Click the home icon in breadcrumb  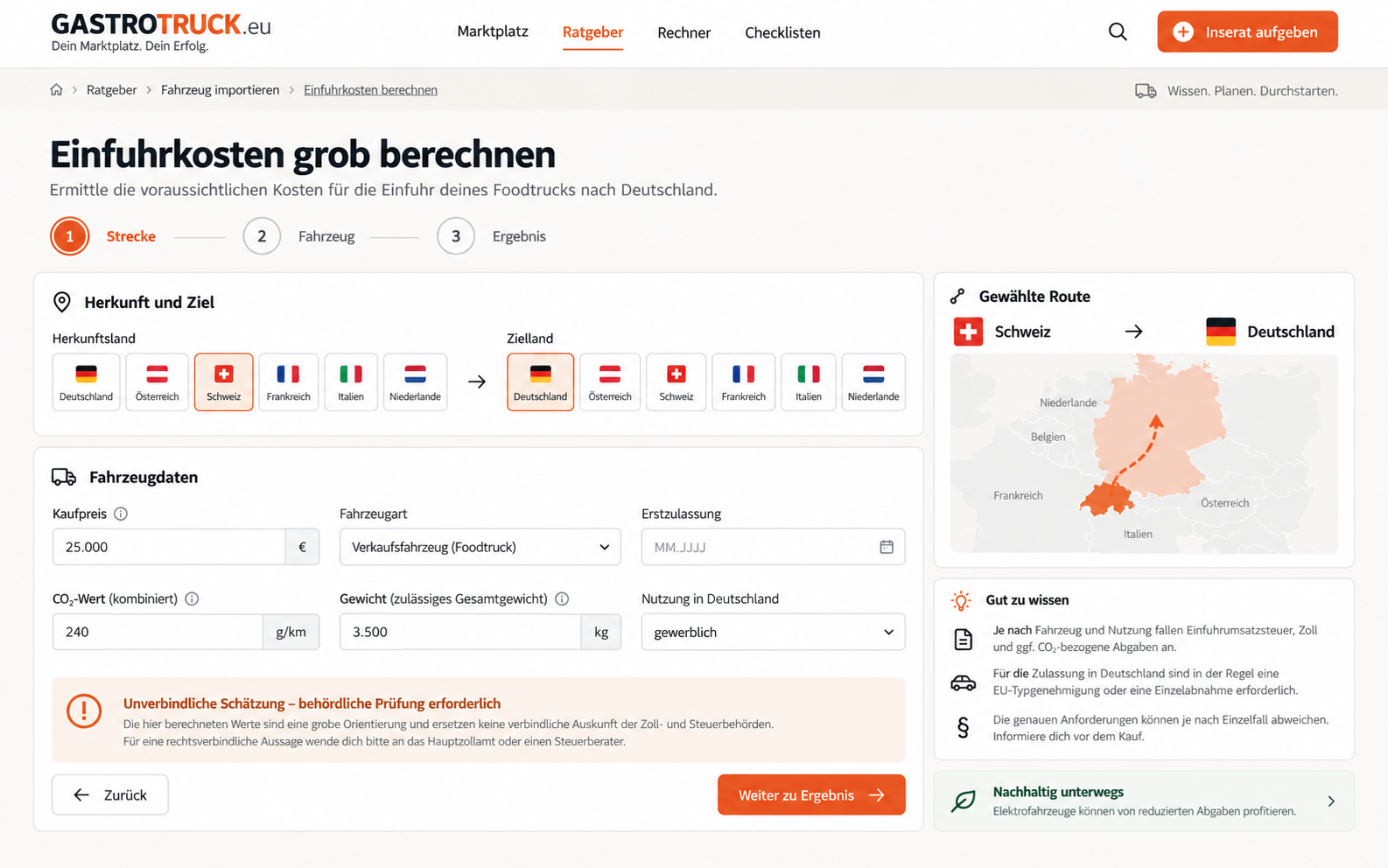tap(57, 90)
